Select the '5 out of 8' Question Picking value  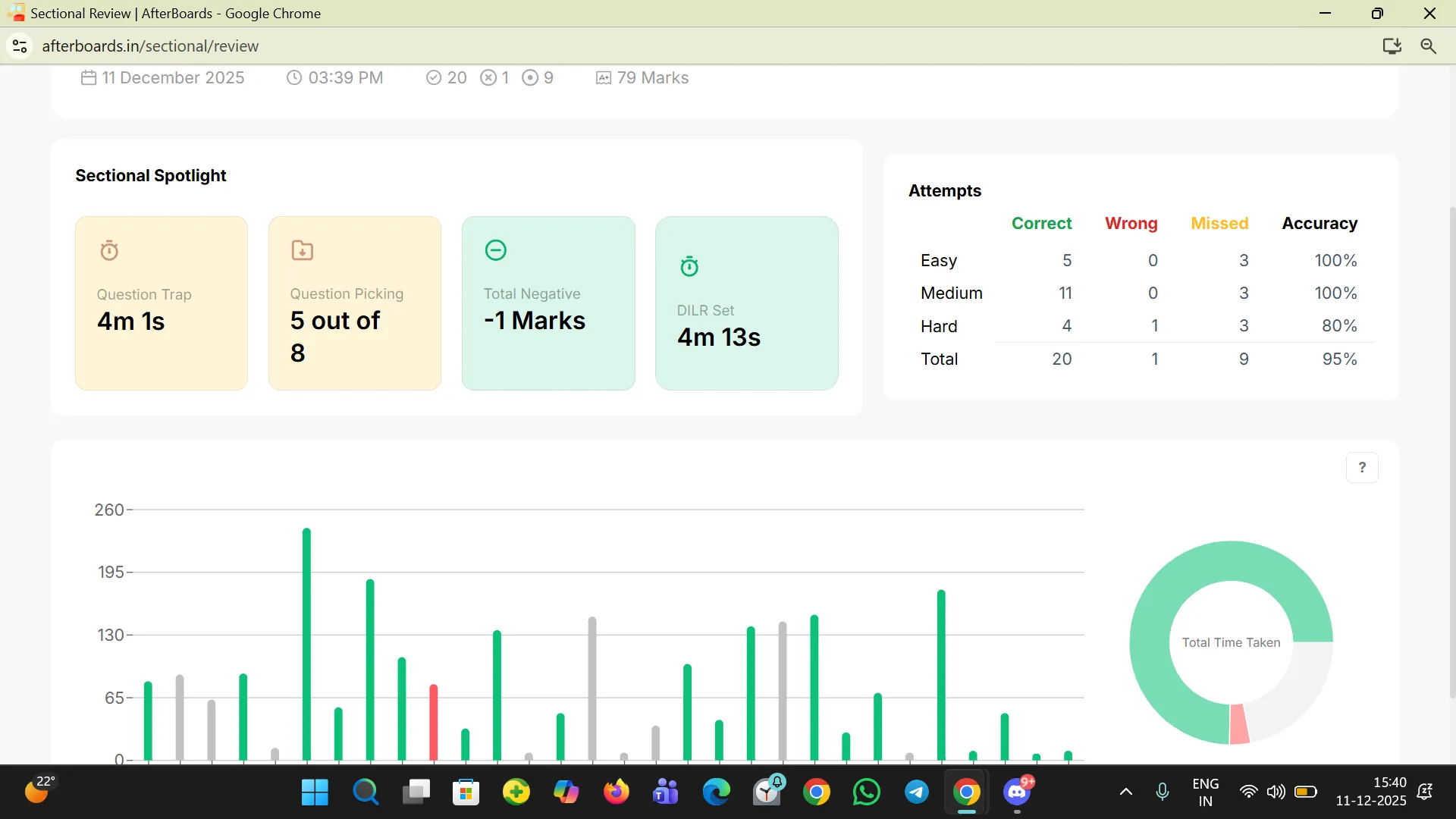click(335, 337)
